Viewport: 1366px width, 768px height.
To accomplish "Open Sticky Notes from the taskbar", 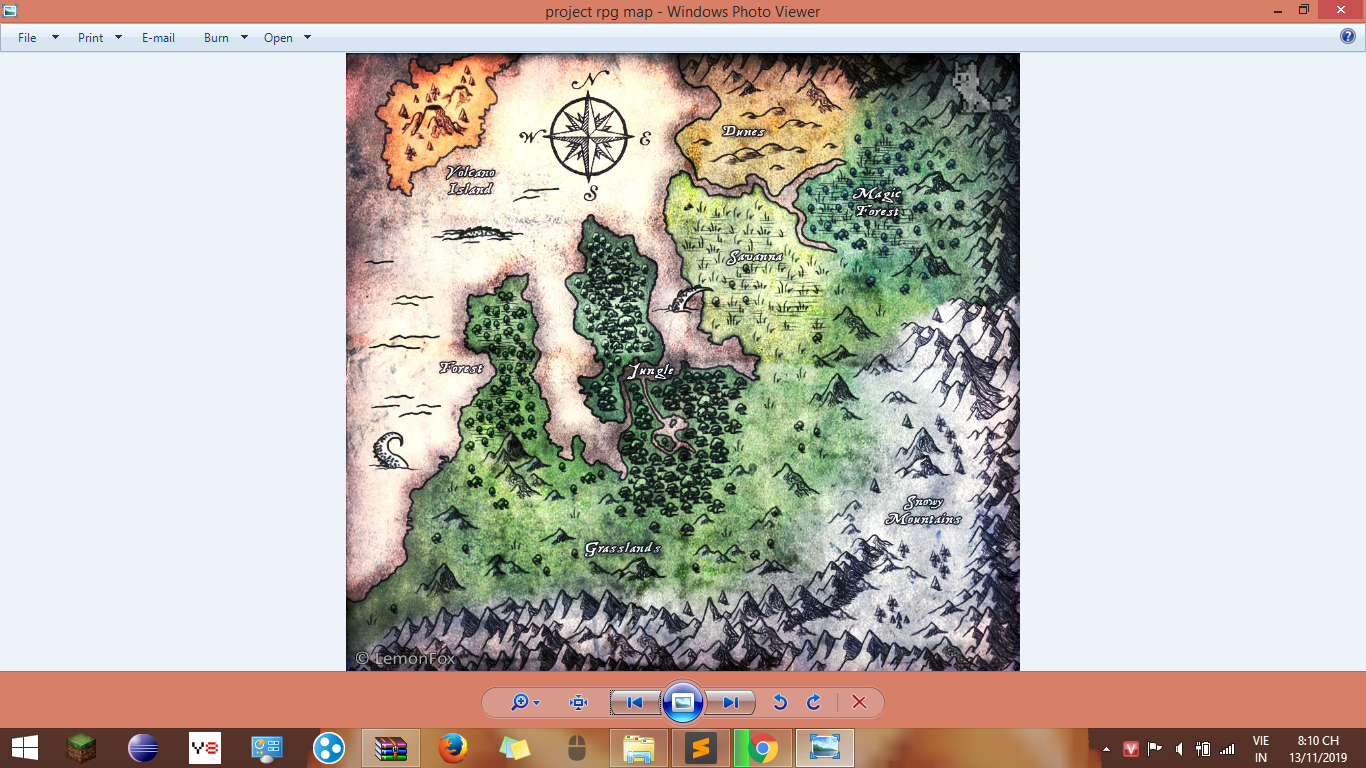I will coord(515,748).
